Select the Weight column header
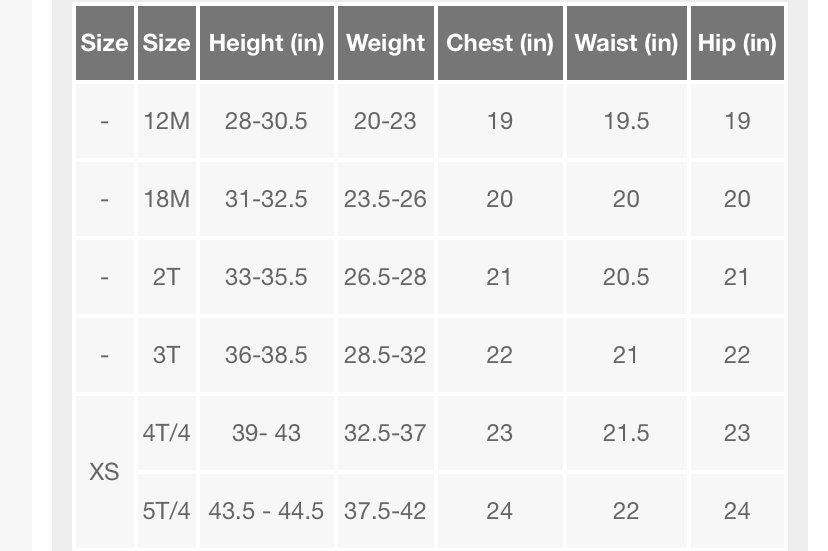The width and height of the screenshot is (828, 551). (x=385, y=43)
